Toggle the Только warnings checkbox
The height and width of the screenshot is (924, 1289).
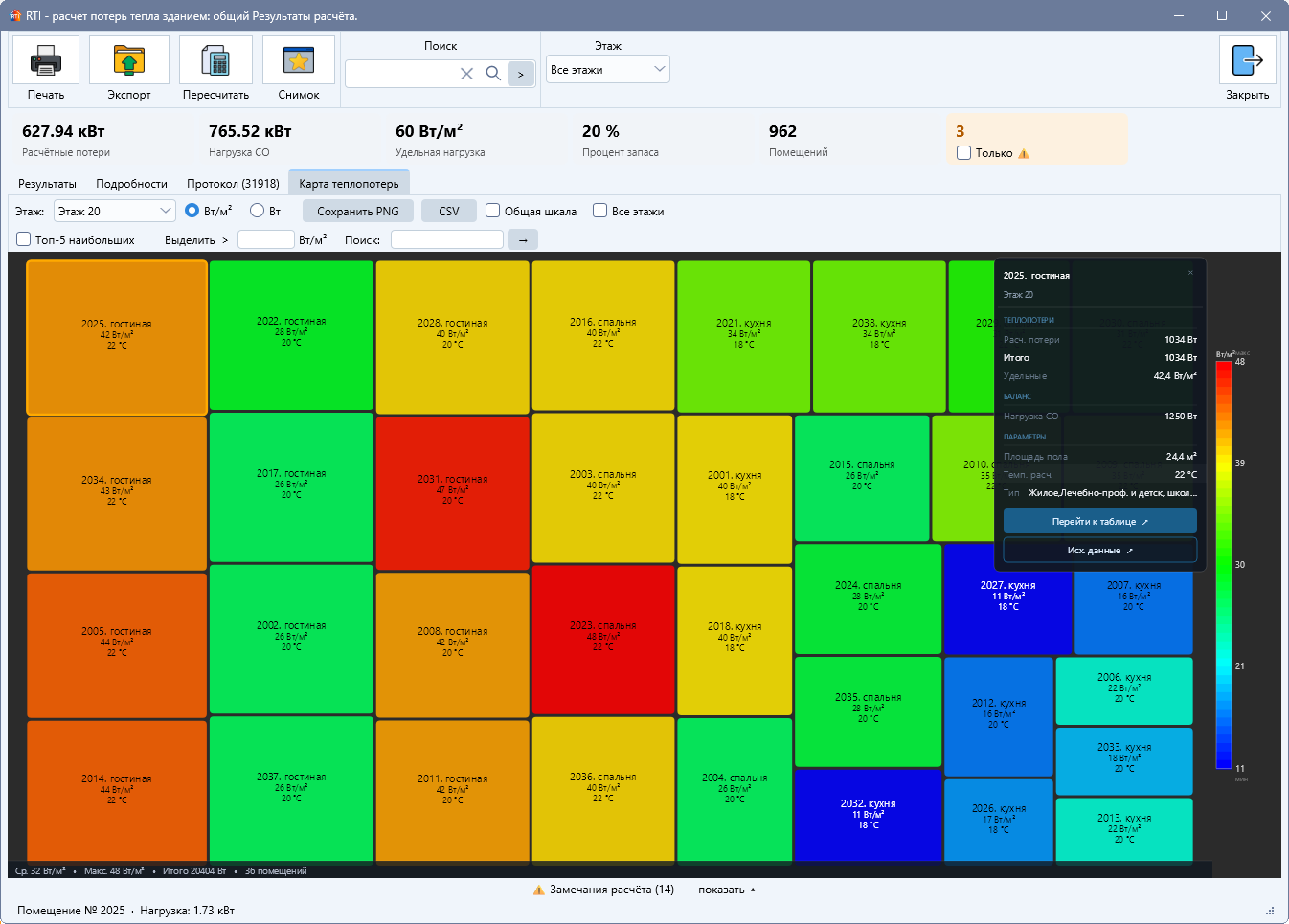(964, 153)
